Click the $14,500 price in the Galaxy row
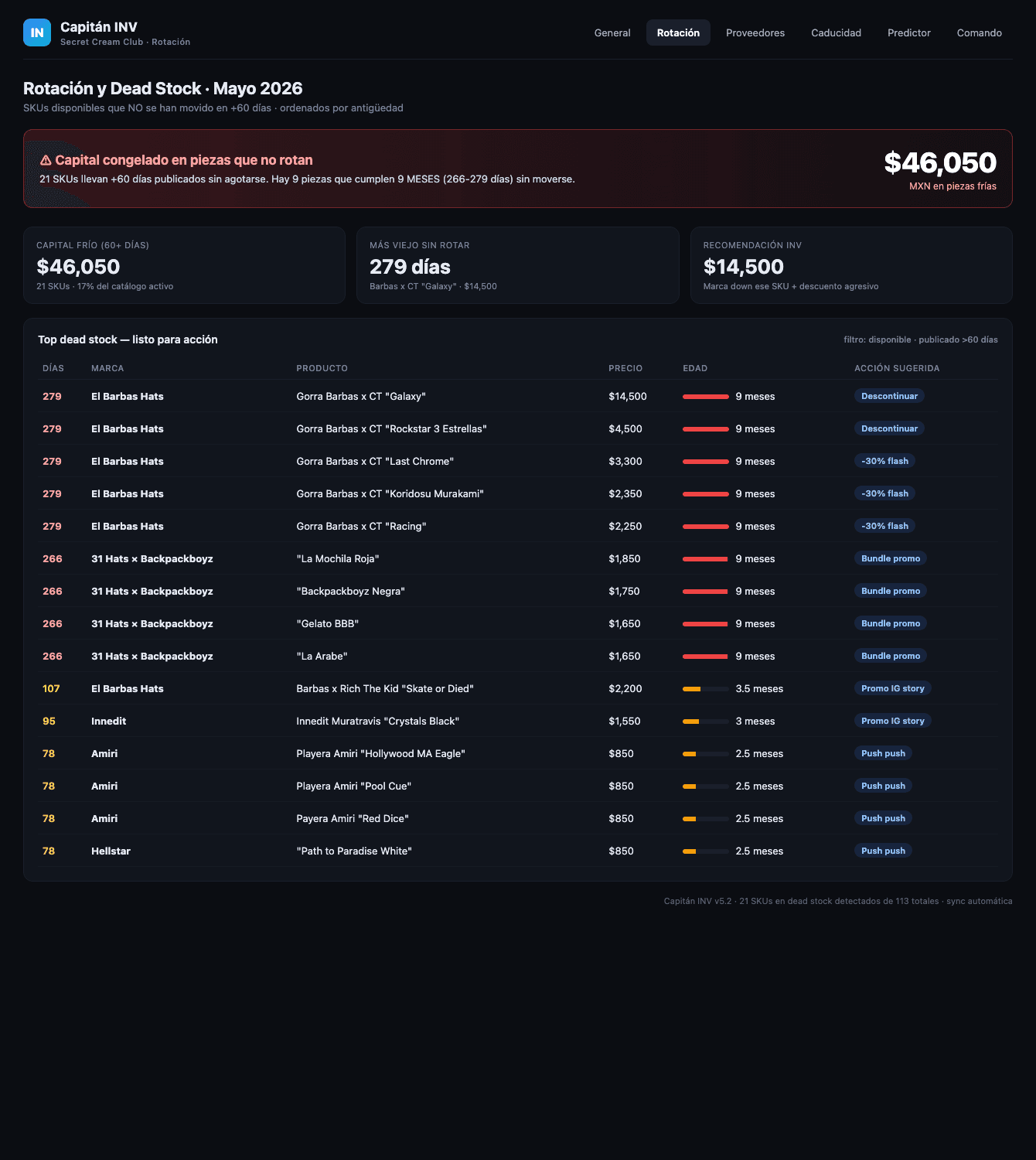 pyautogui.click(x=628, y=396)
